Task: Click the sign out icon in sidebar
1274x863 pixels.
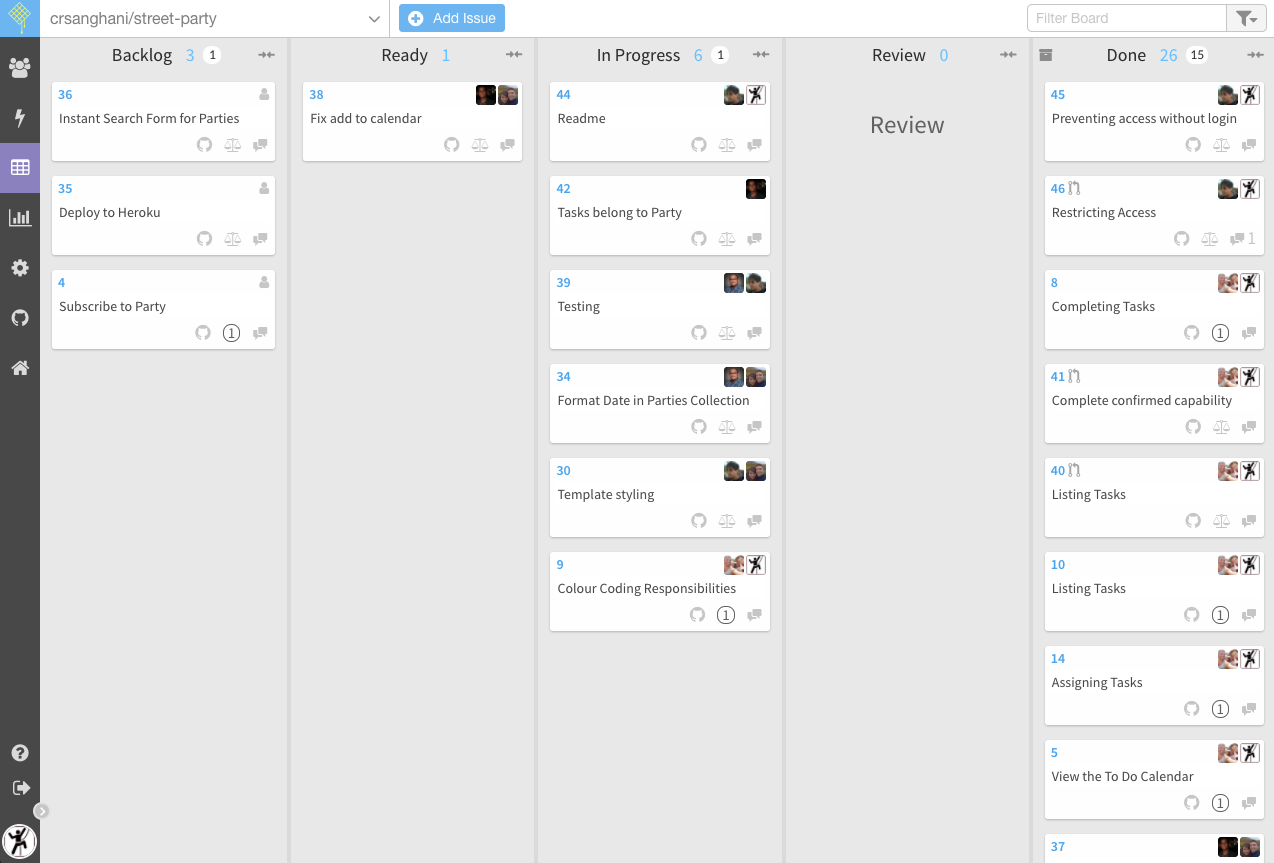Action: tap(20, 788)
